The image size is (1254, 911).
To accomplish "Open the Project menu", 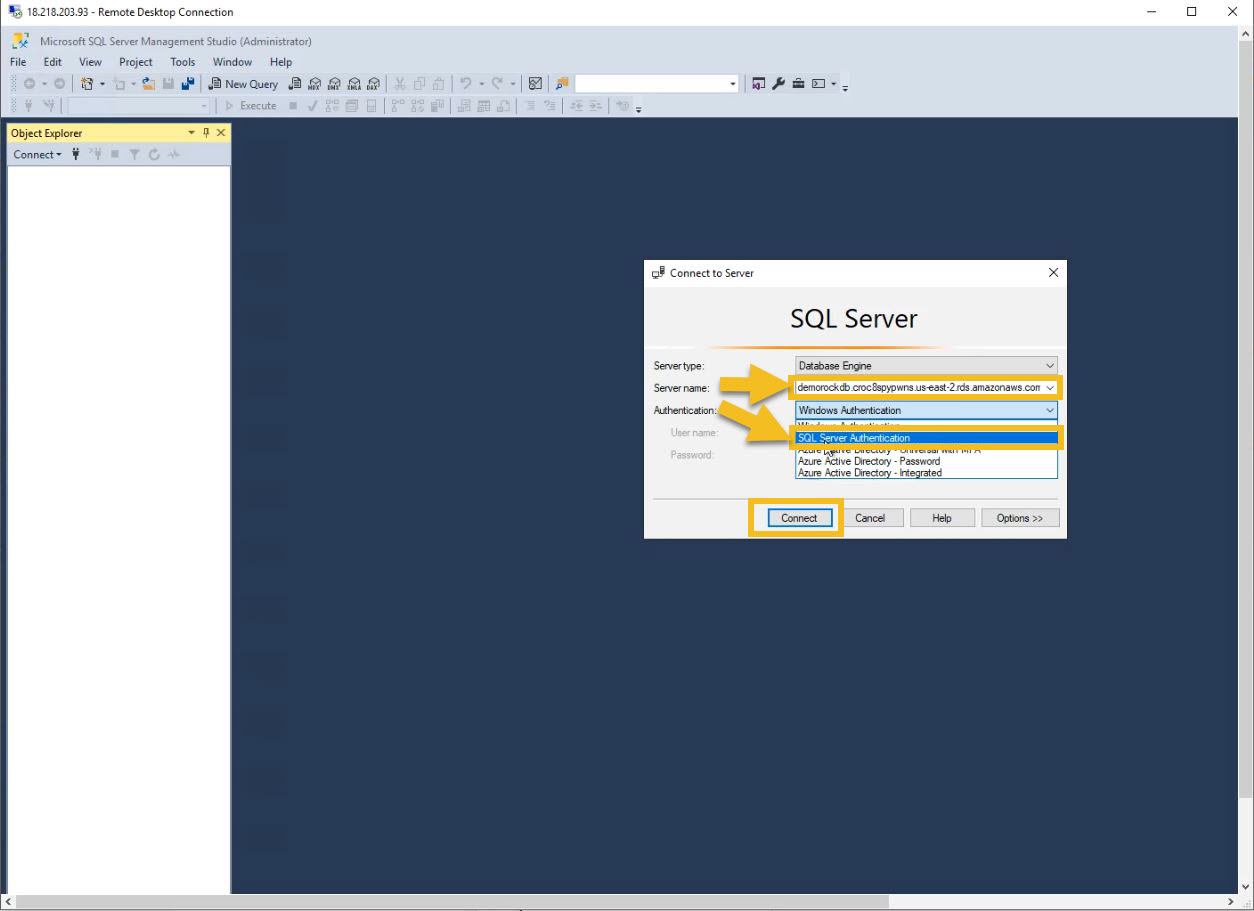I will [x=136, y=62].
